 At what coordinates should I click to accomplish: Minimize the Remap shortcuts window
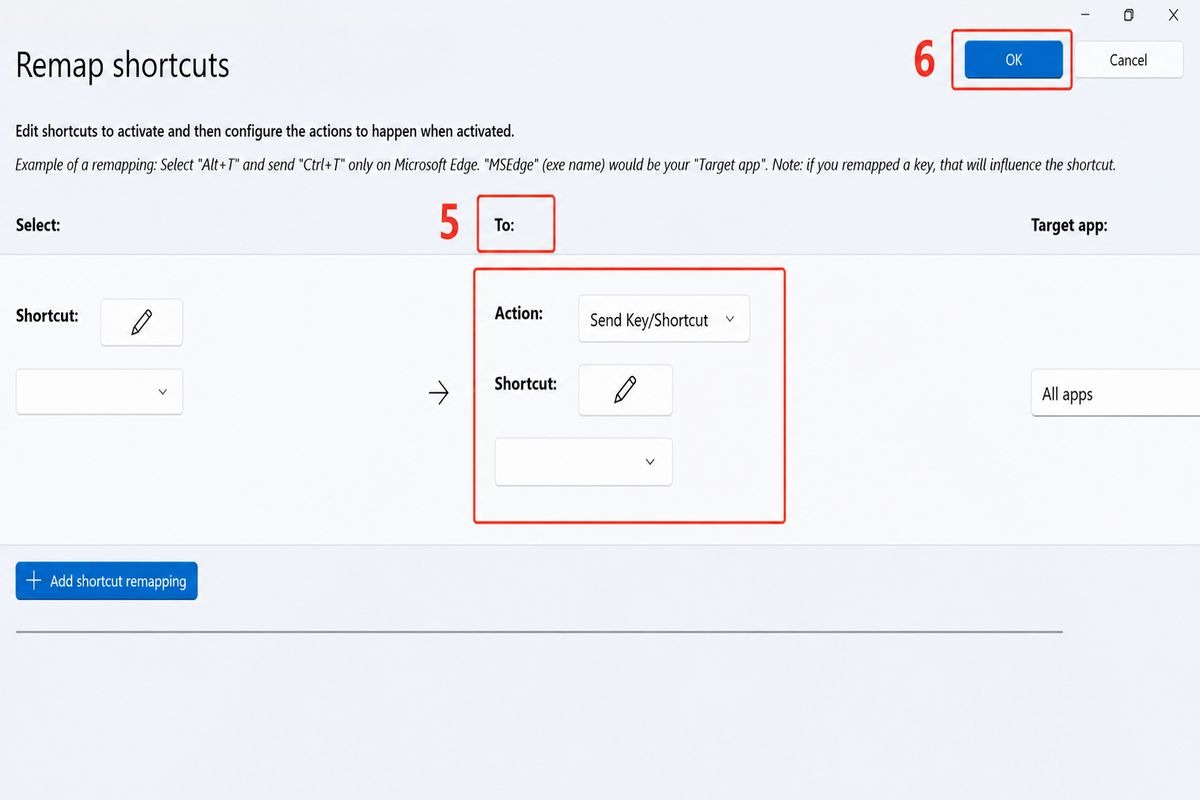click(x=1084, y=14)
